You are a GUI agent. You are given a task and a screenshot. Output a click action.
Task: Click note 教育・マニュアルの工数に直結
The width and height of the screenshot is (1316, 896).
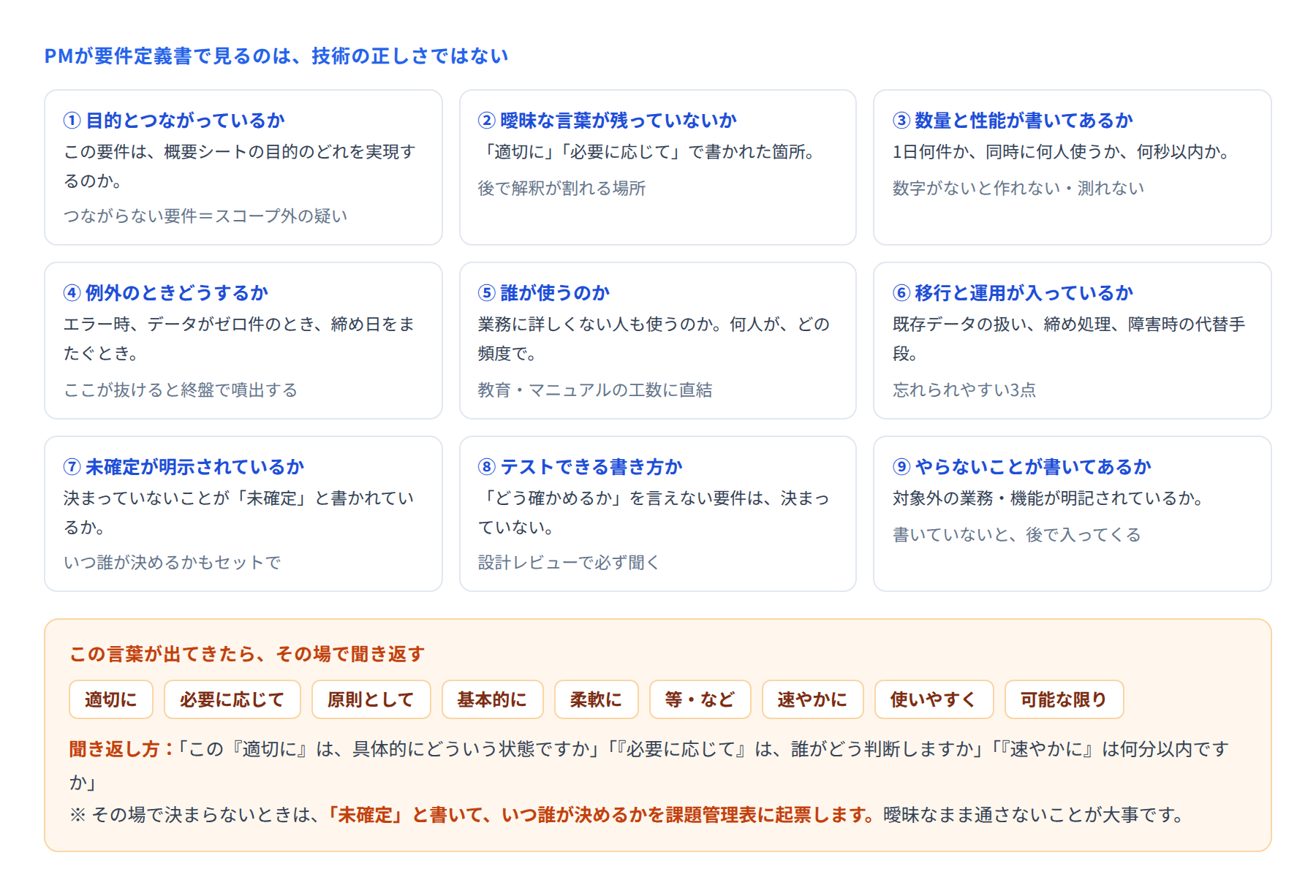tap(595, 390)
